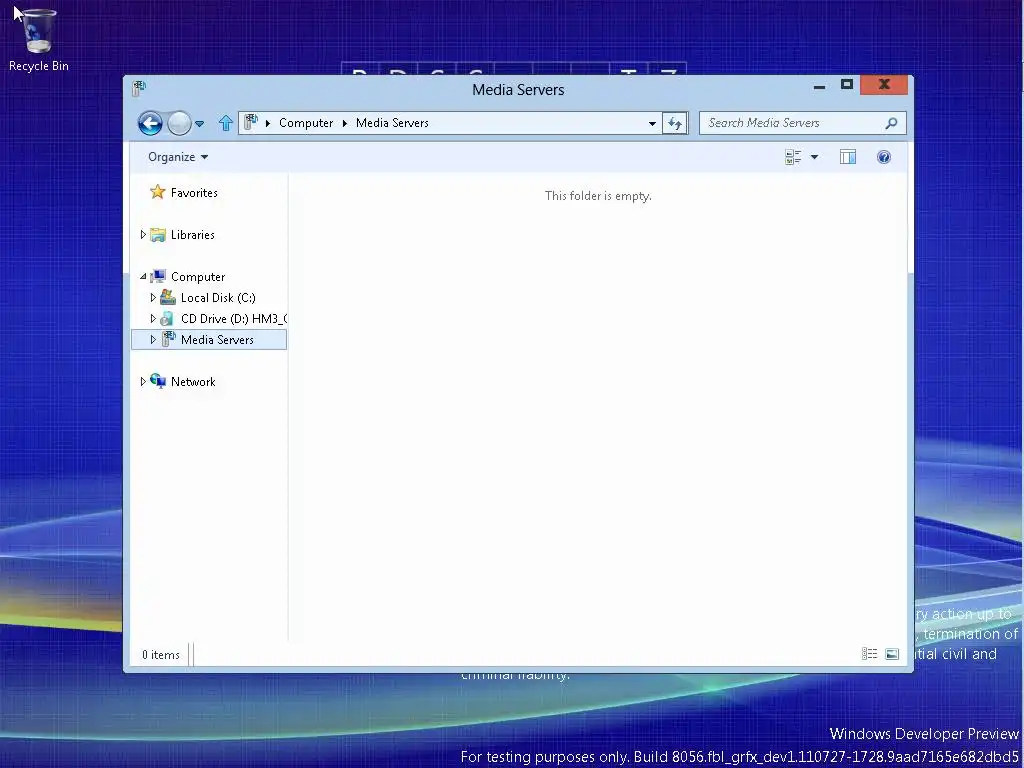Click the CD Drive disc icon
The width and height of the screenshot is (1024, 768).
coord(168,319)
